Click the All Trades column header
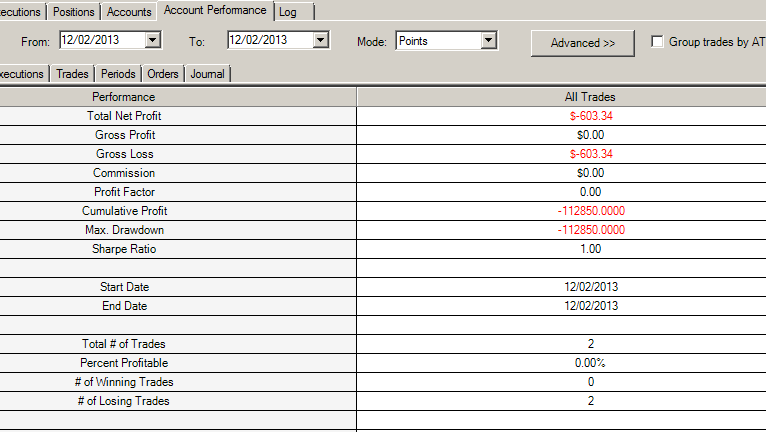766x432 pixels. pyautogui.click(x=590, y=97)
